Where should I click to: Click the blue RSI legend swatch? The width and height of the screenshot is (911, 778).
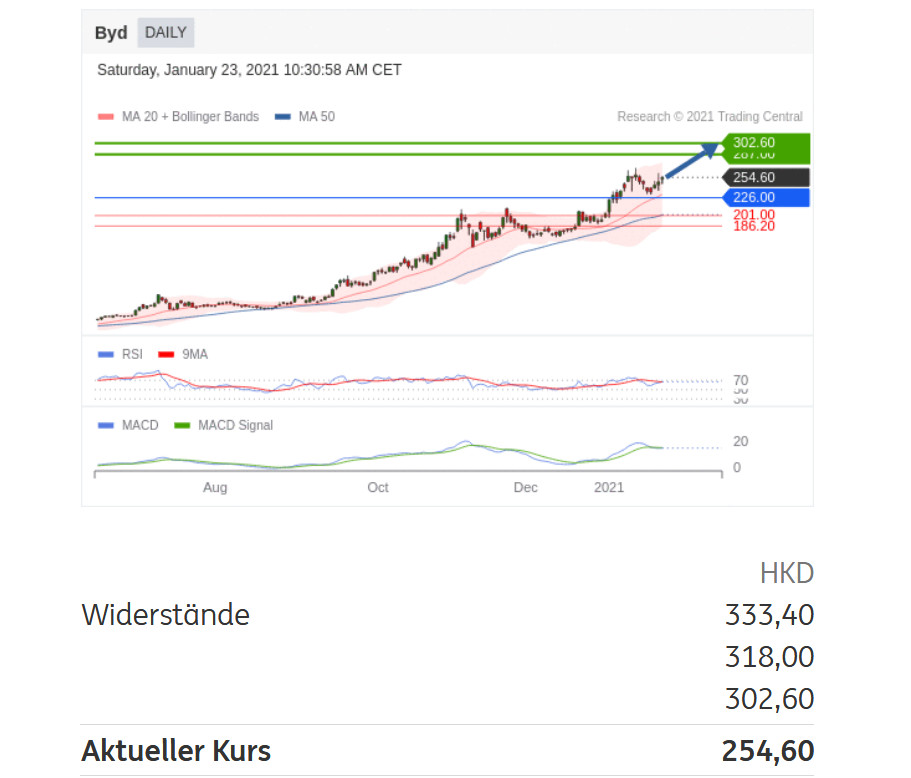click(x=107, y=354)
